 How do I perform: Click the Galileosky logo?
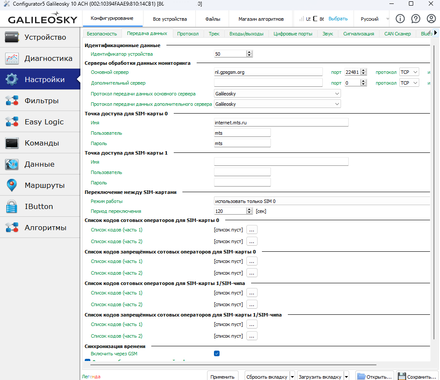coord(42,19)
